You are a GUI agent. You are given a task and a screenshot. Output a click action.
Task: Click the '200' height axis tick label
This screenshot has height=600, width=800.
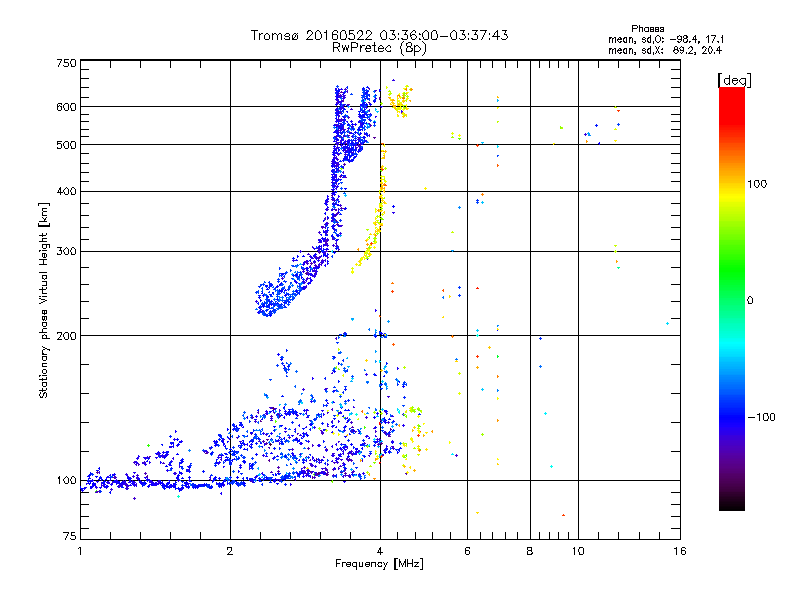66,336
